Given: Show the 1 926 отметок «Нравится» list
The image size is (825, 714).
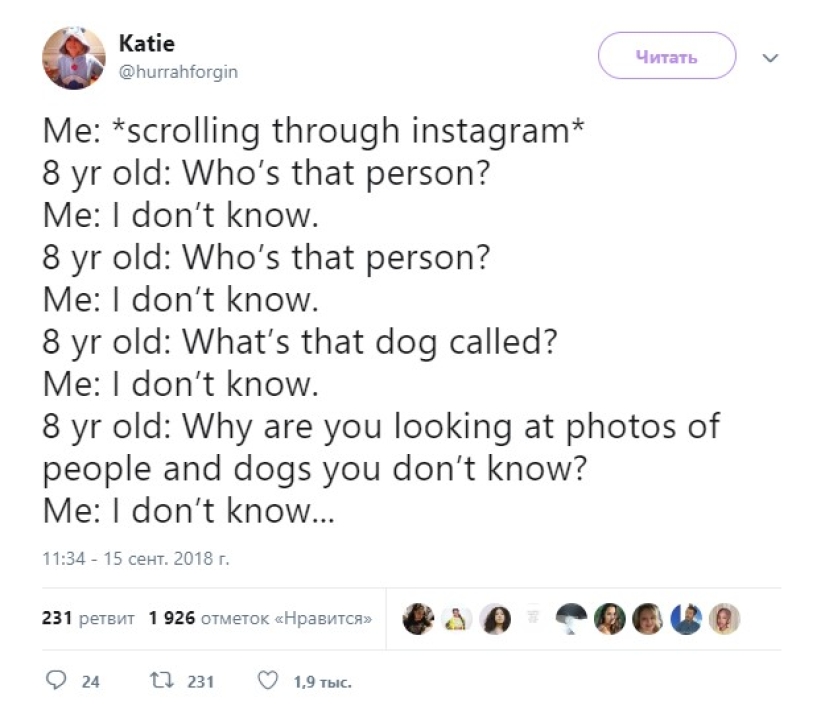Looking at the screenshot, I should [260, 619].
